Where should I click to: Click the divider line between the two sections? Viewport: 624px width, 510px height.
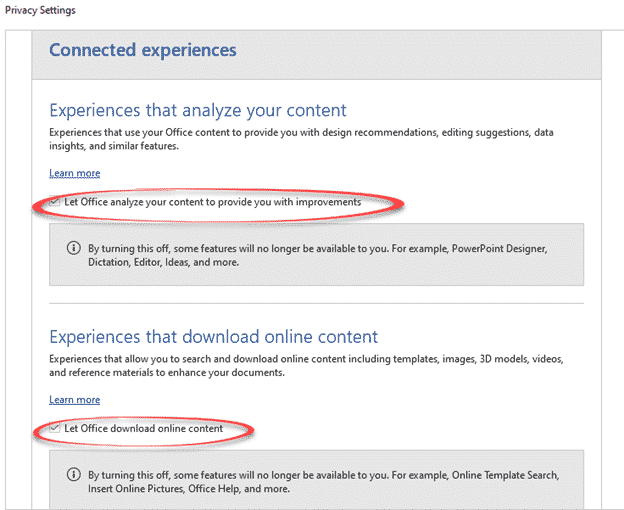[x=316, y=303]
